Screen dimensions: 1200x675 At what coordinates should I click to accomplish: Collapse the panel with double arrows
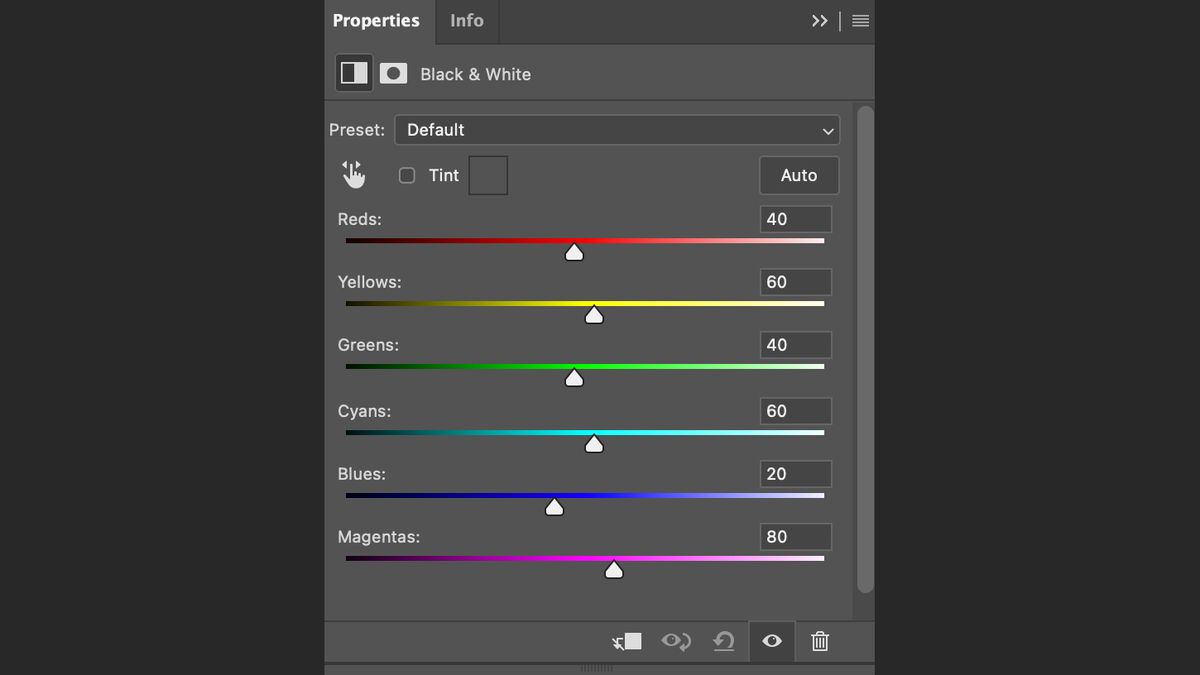[820, 21]
